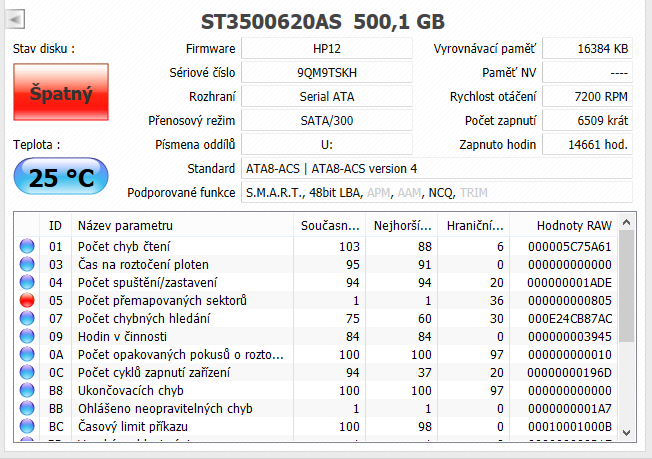The height and width of the screenshot is (459, 652).
Task: Click the blue status icon for ID BC
Action: (27, 427)
